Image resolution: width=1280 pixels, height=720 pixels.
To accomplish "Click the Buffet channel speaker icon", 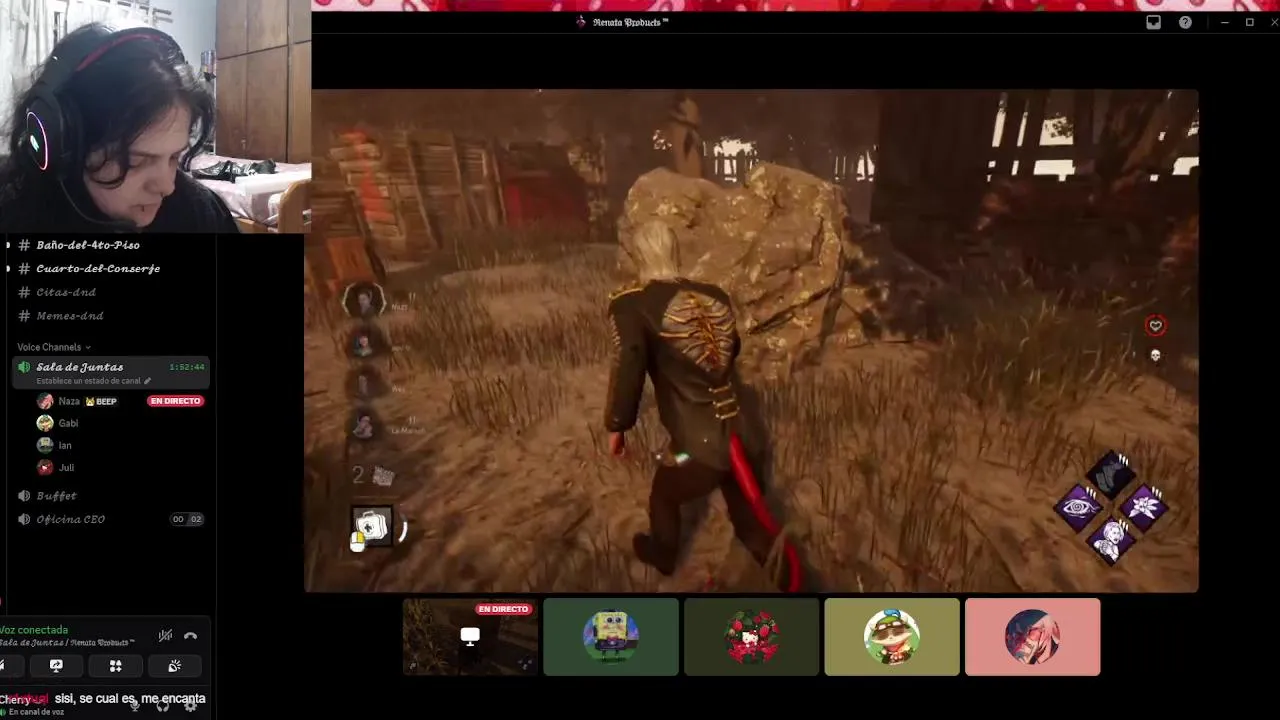I will 24,496.
